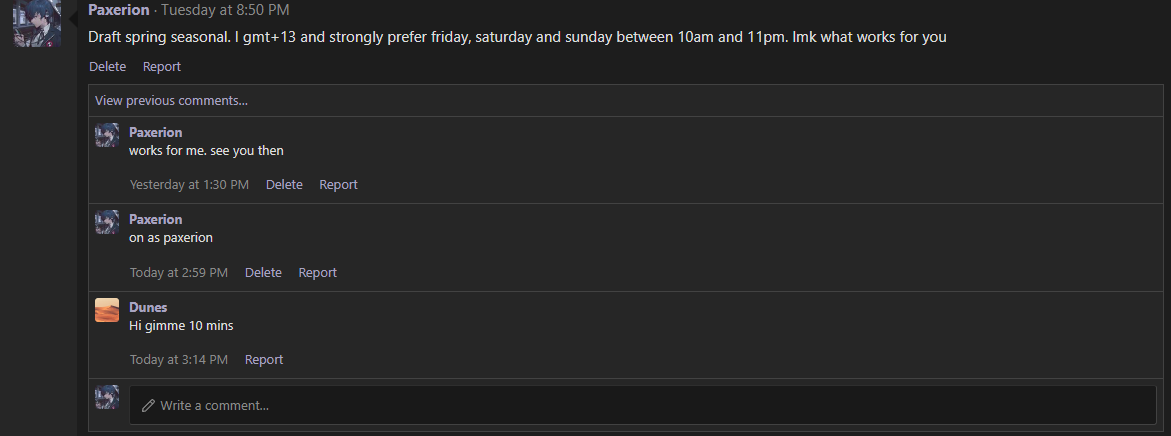Click Paxerion's avatar beside 'on as paxerion'
The image size is (1171, 436).
107,222
